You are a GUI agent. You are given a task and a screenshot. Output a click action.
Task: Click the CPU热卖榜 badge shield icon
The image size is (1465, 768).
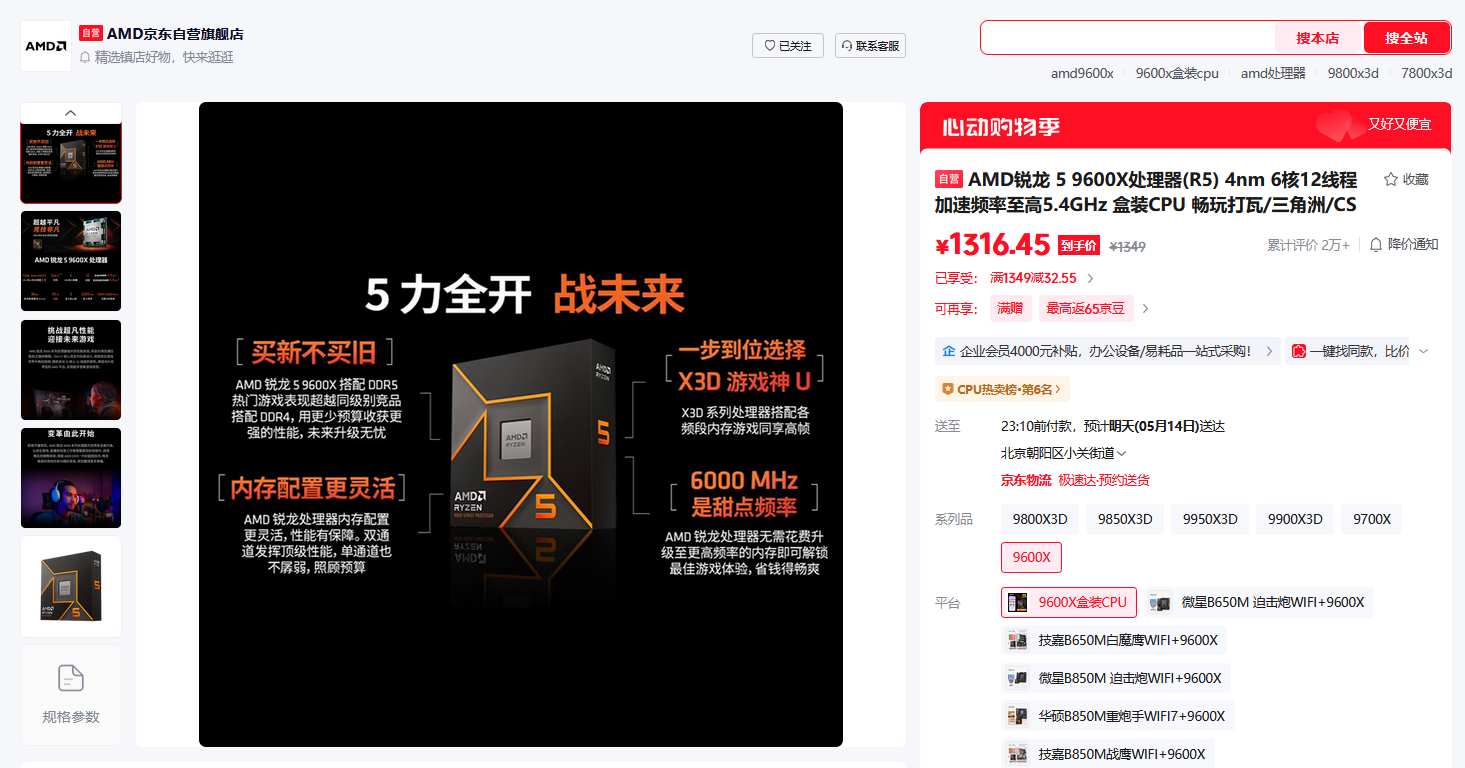point(947,389)
